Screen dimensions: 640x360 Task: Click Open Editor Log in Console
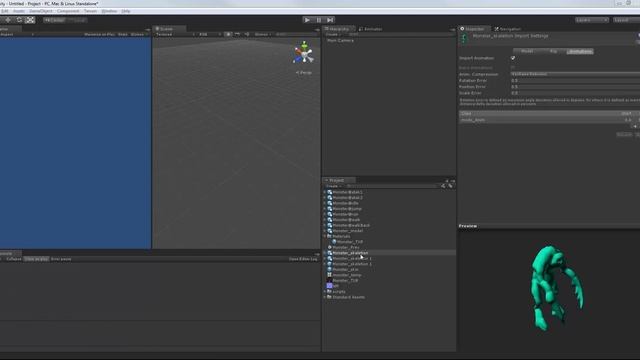pyautogui.click(x=303, y=259)
